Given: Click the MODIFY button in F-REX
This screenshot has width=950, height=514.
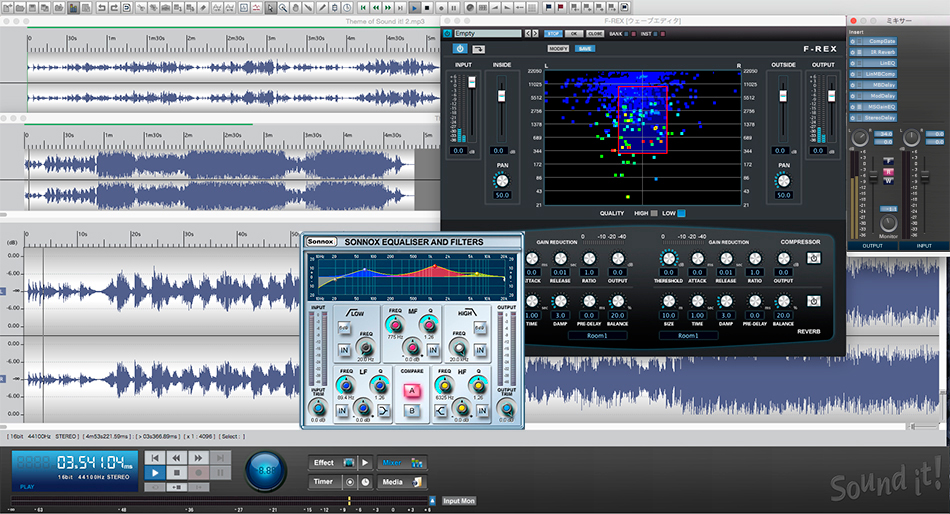Looking at the screenshot, I should [557, 48].
